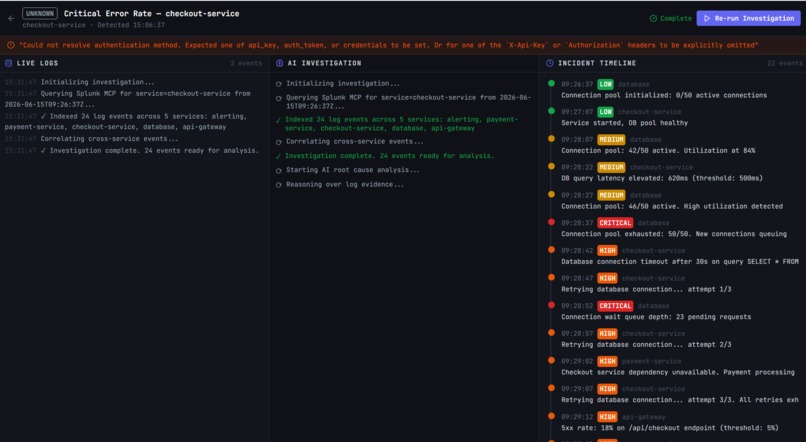Viewport: 806px width, 442px height.
Task: Click 'Retrying database connection... attempt 3/3' entry
Action: [680, 401]
